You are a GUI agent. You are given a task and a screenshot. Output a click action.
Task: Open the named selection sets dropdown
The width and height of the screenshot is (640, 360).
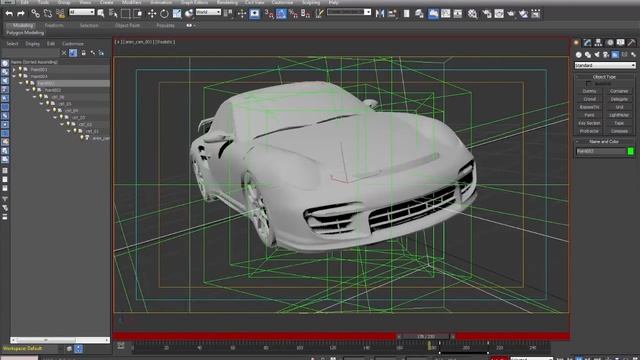point(349,12)
